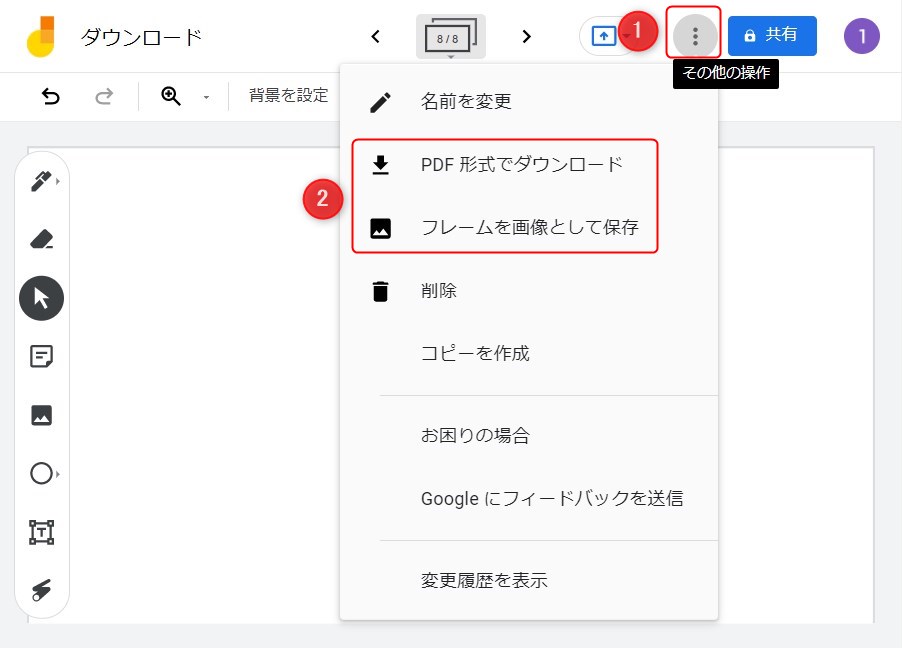Expand pen options arrow beside pen
The height and width of the screenshot is (648, 902).
tap(58, 181)
